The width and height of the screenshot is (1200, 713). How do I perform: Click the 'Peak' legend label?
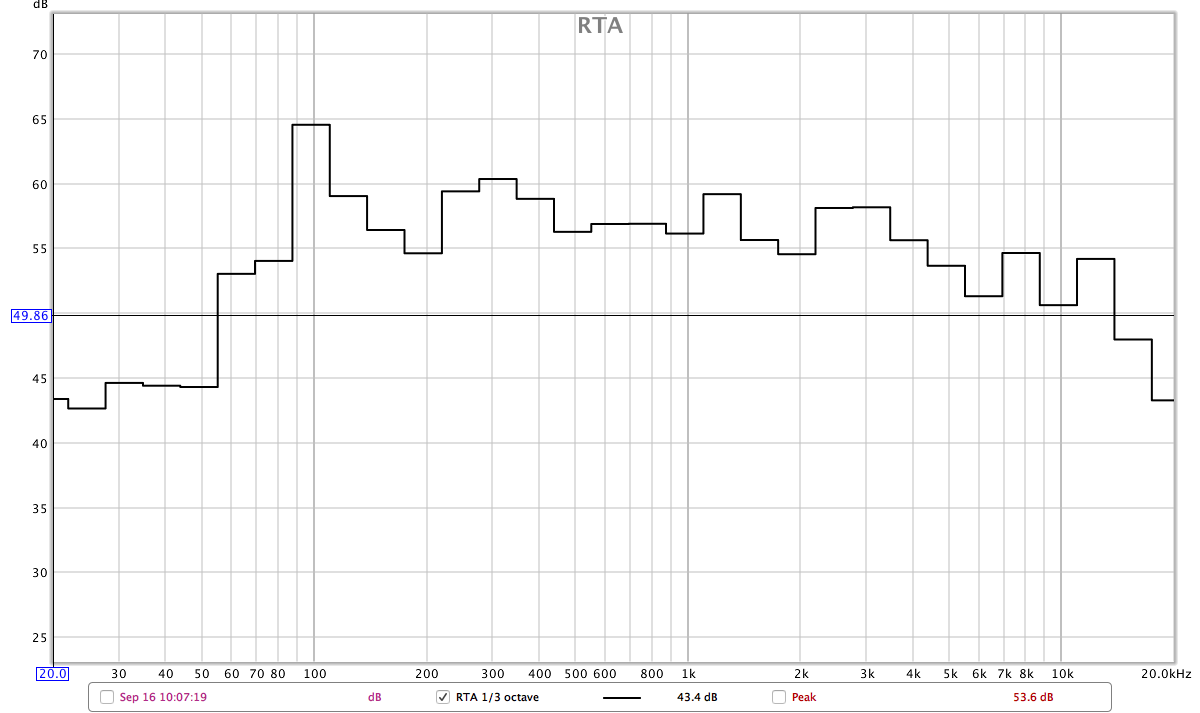click(x=804, y=697)
